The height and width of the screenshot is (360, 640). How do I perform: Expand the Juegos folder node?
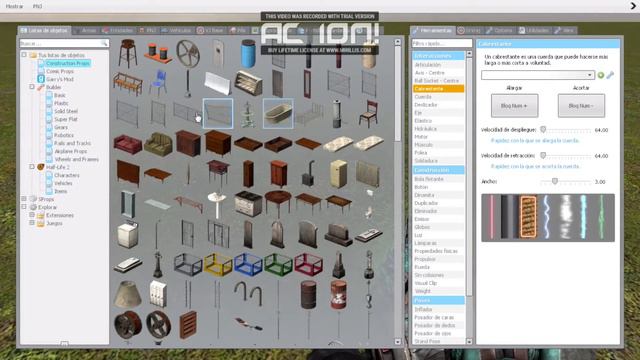32,223
